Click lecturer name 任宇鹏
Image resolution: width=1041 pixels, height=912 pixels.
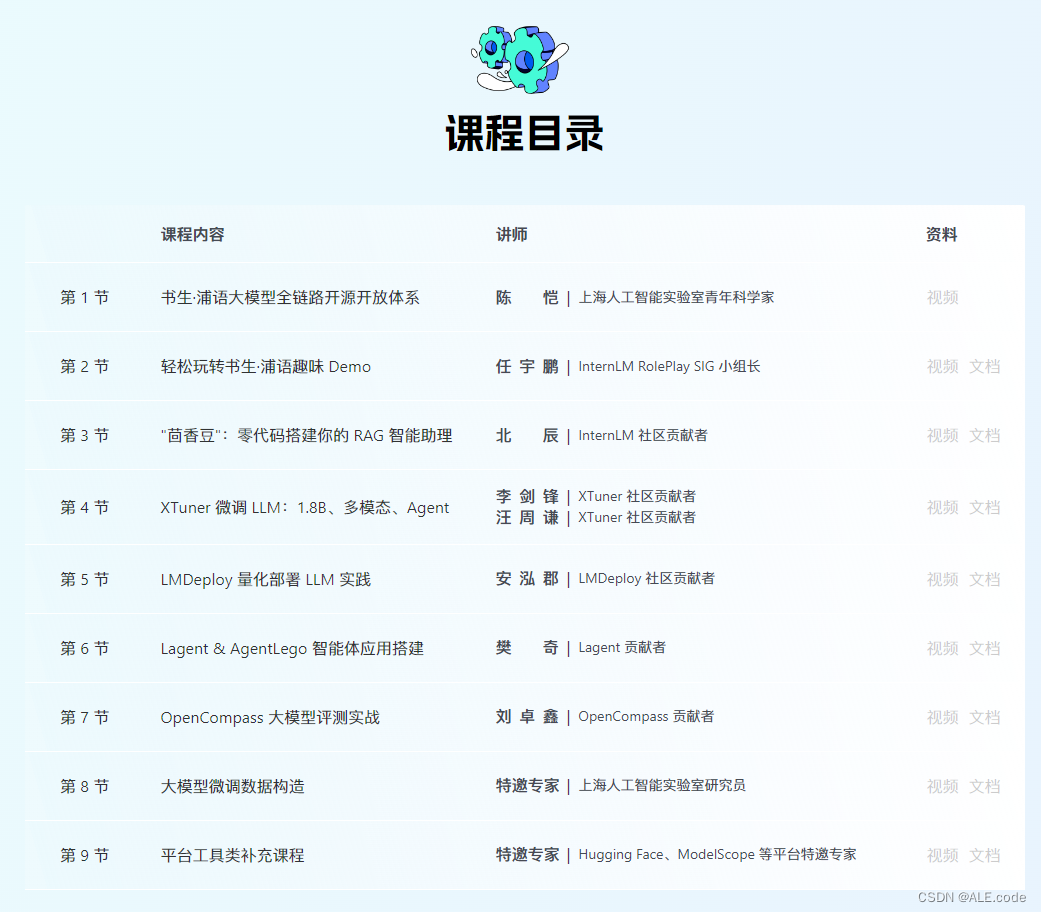tap(527, 366)
